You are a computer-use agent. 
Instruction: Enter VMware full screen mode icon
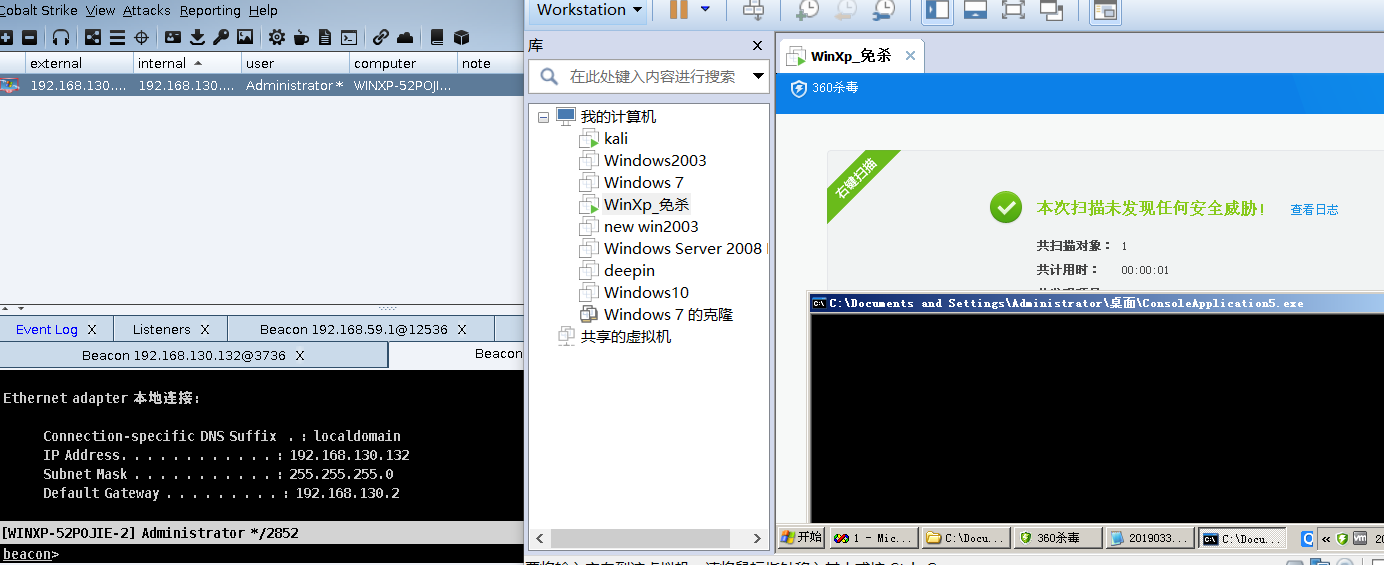(1013, 10)
